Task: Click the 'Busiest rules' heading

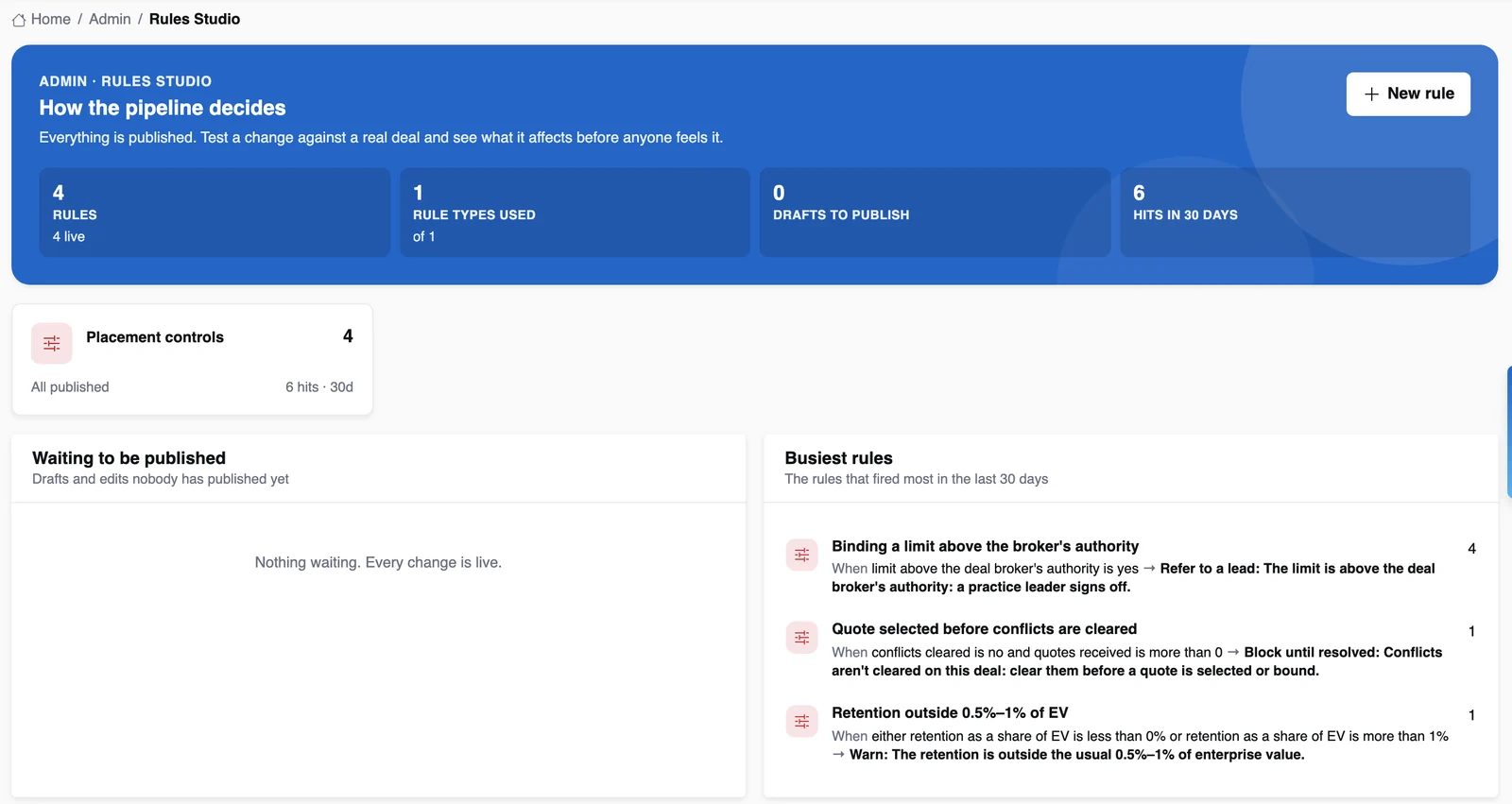Action: (x=838, y=458)
